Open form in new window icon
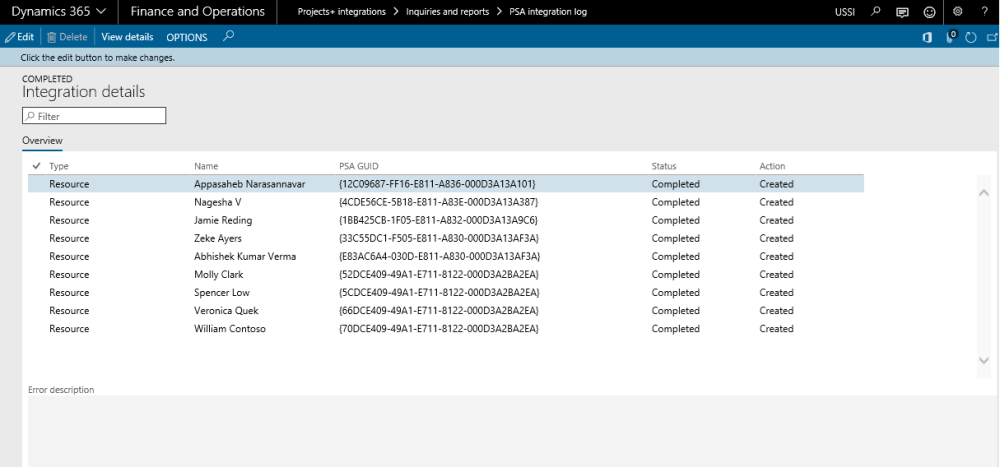Image resolution: width=1000 pixels, height=467 pixels. click(989, 37)
